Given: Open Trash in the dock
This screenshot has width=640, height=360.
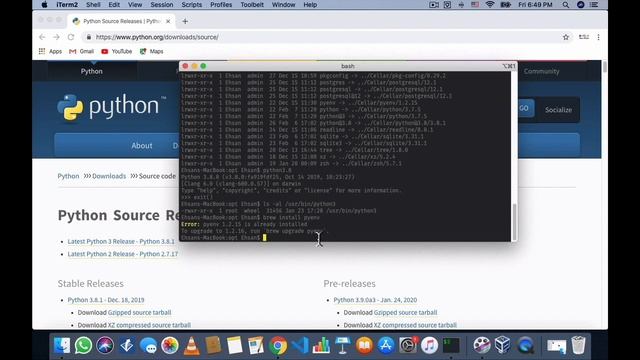Looking at the screenshot, I should tap(578, 345).
